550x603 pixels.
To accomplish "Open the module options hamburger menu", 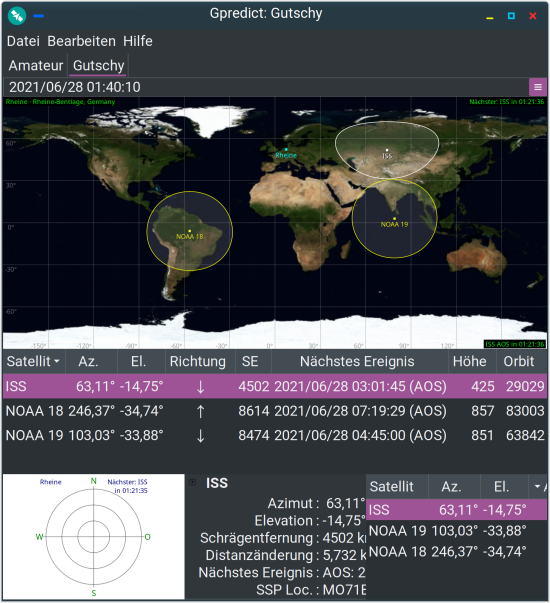I will tap(538, 87).
